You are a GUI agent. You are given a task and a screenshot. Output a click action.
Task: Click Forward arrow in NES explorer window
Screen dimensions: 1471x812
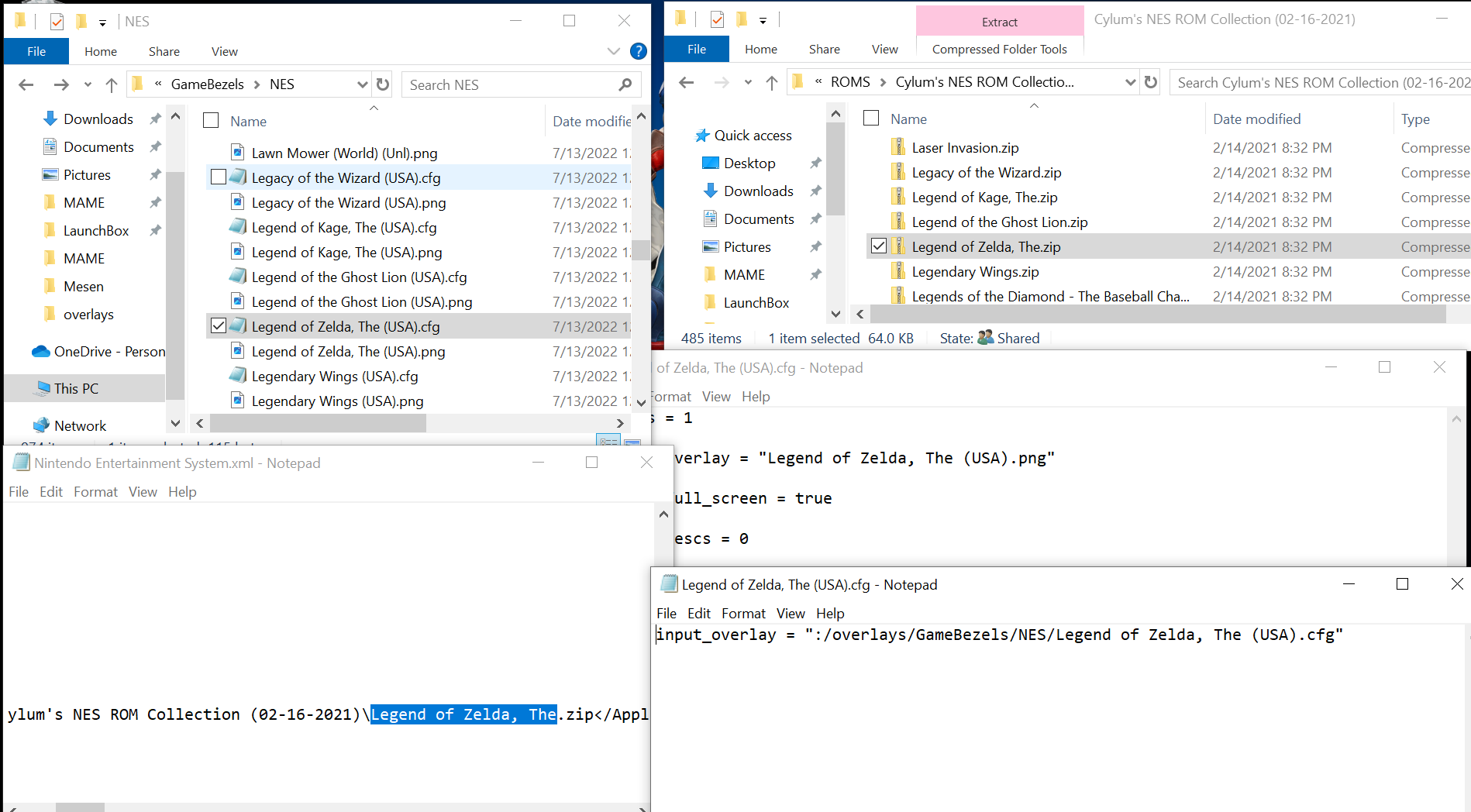(61, 84)
